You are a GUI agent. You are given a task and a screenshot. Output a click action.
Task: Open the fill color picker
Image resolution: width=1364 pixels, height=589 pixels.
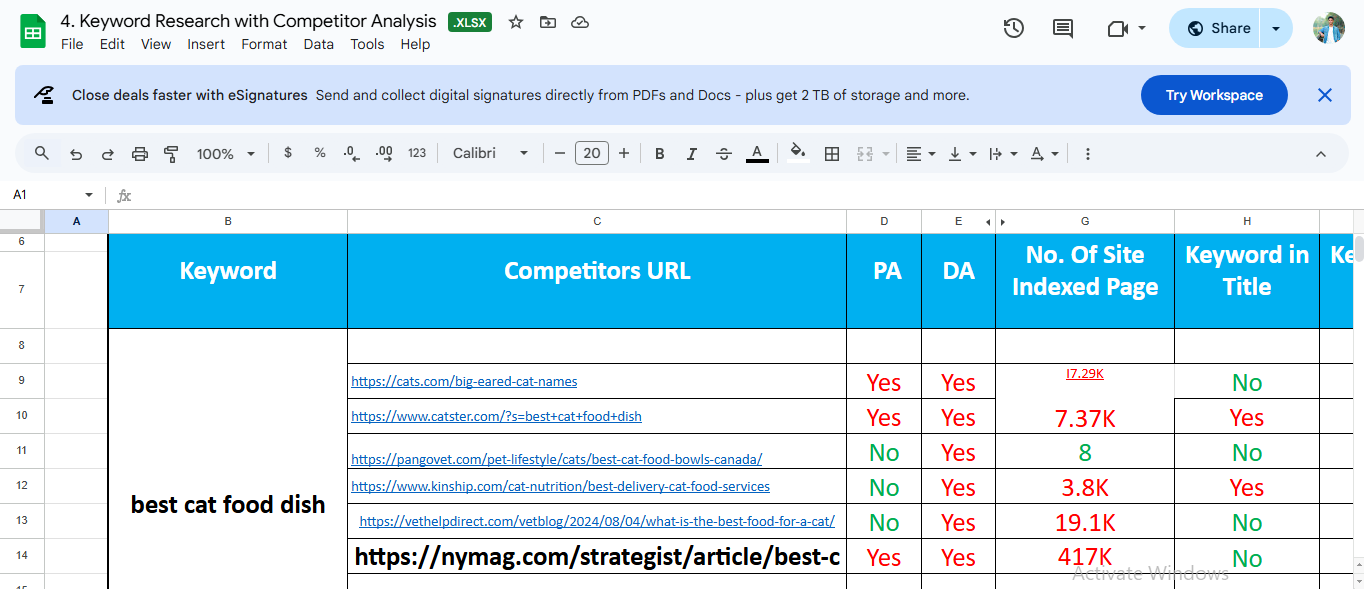click(x=797, y=153)
